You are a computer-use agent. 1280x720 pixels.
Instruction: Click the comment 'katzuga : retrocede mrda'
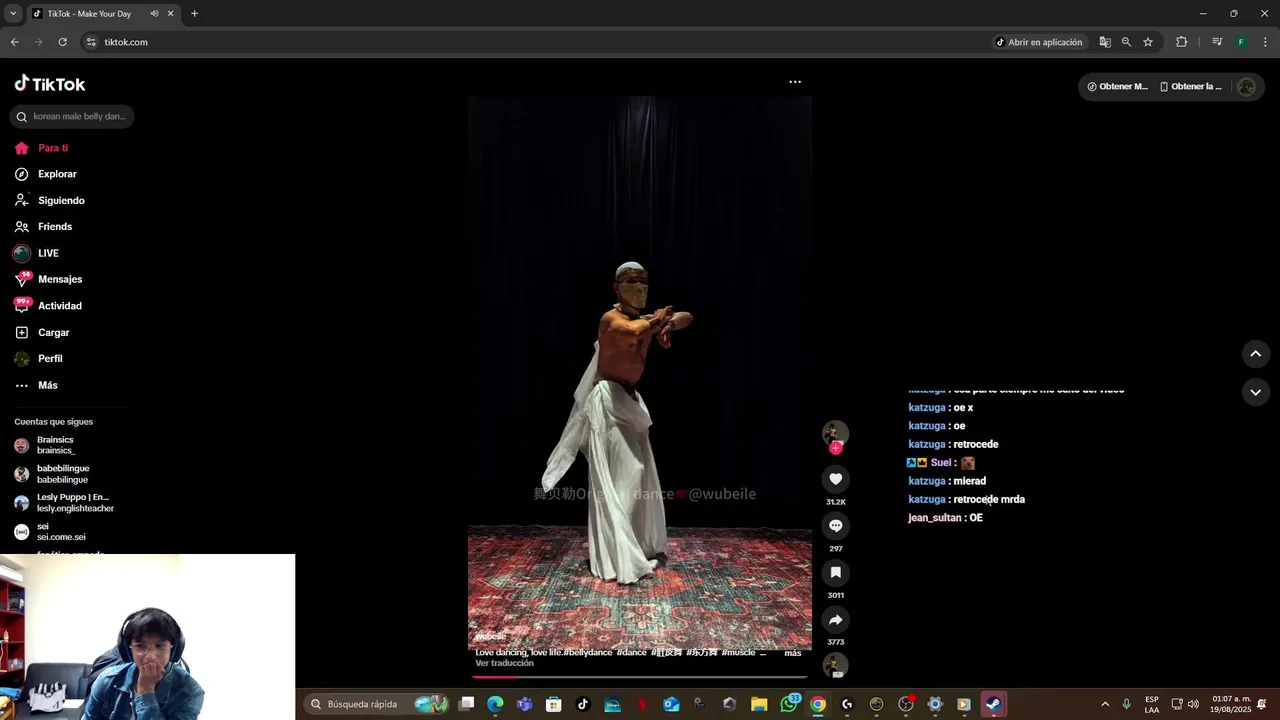[966, 500]
